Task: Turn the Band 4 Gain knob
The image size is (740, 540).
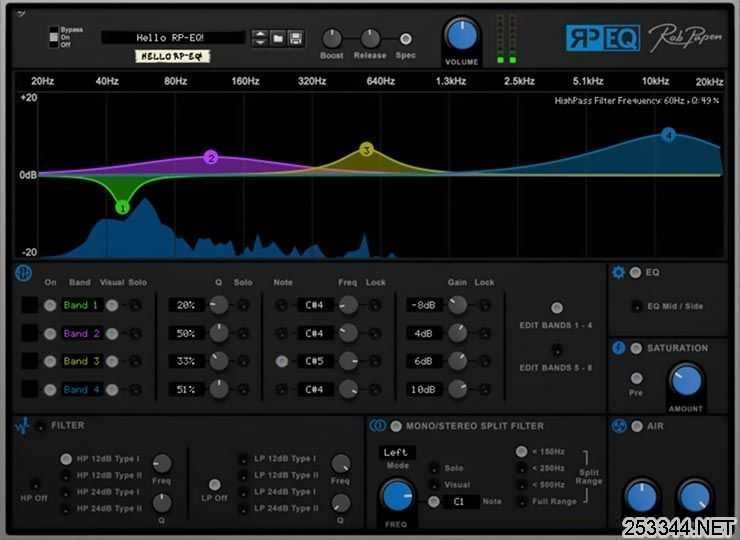Action: click(x=457, y=389)
